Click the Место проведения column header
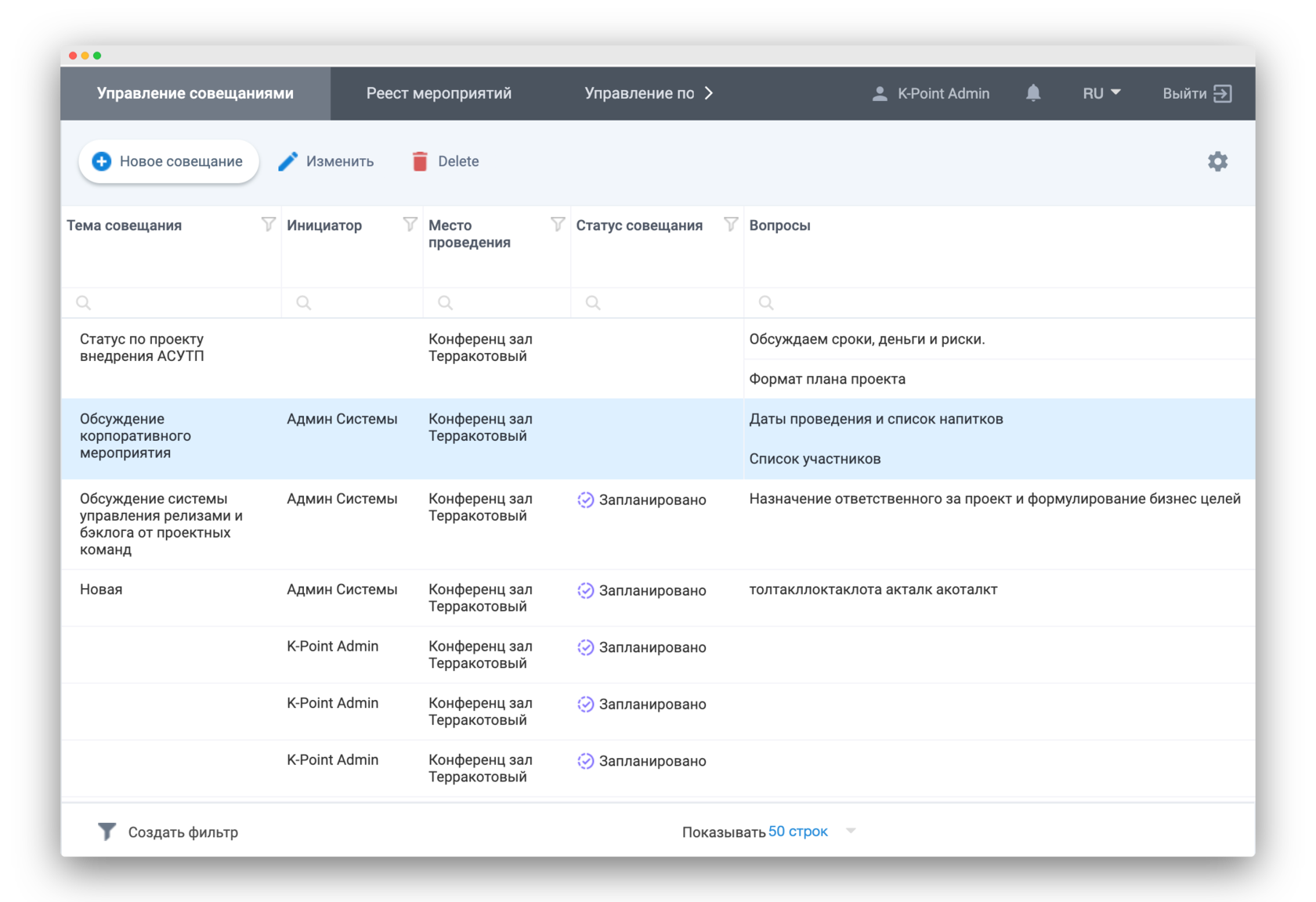 [469, 234]
